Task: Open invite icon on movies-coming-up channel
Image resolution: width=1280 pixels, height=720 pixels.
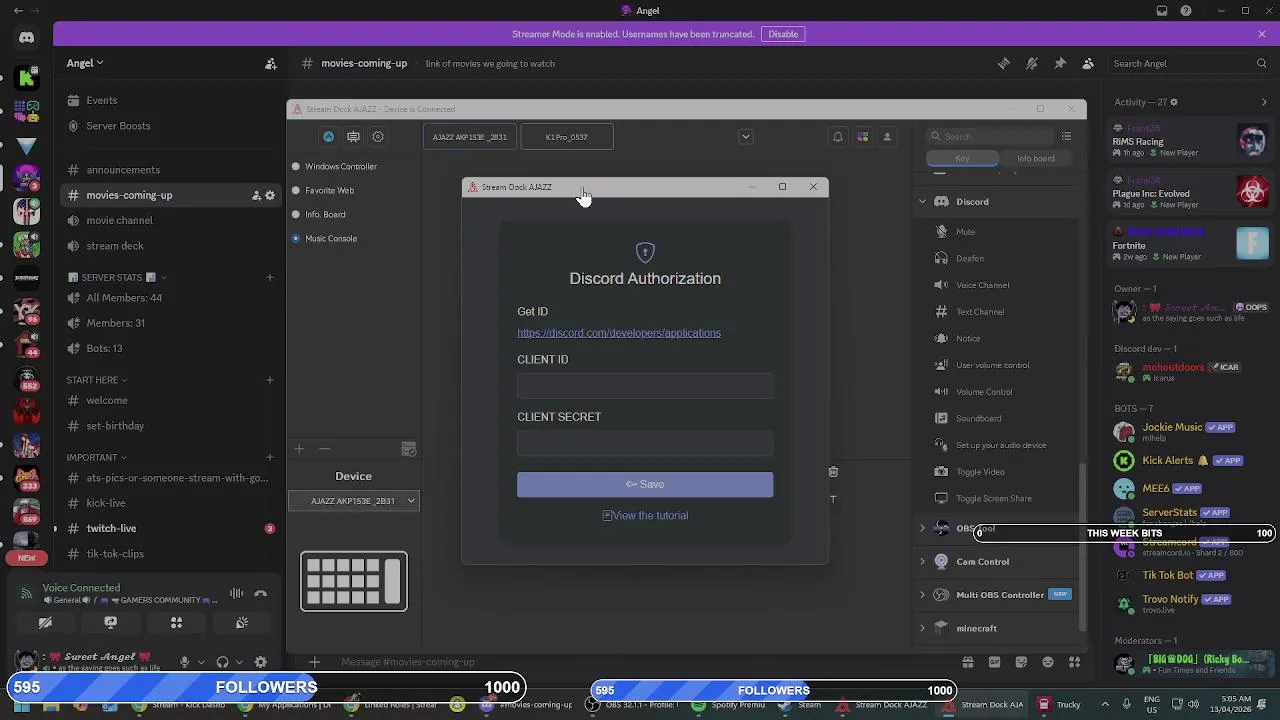Action: point(256,195)
